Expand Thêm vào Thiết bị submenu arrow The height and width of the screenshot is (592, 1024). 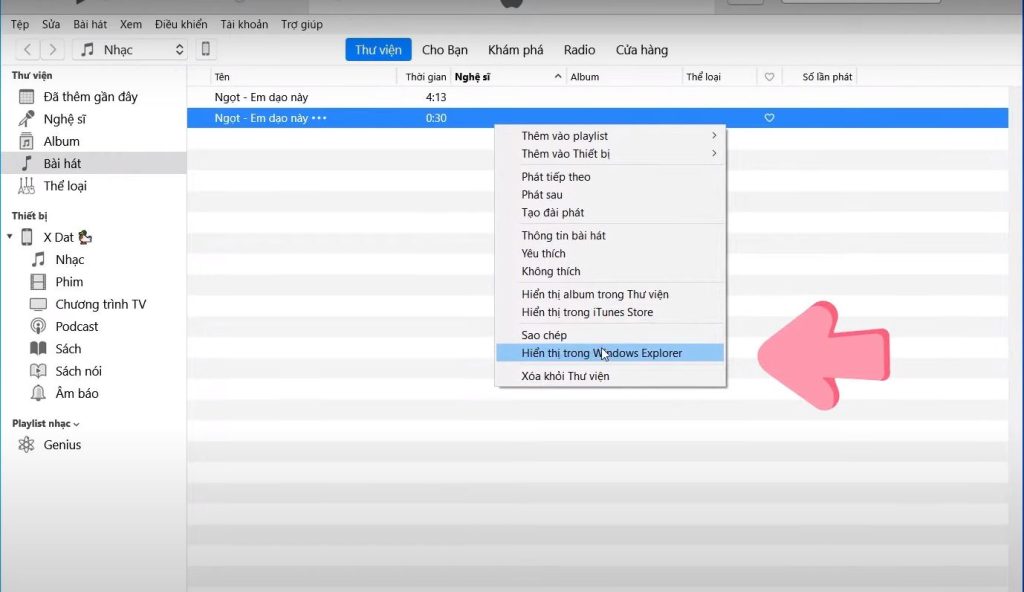point(714,154)
